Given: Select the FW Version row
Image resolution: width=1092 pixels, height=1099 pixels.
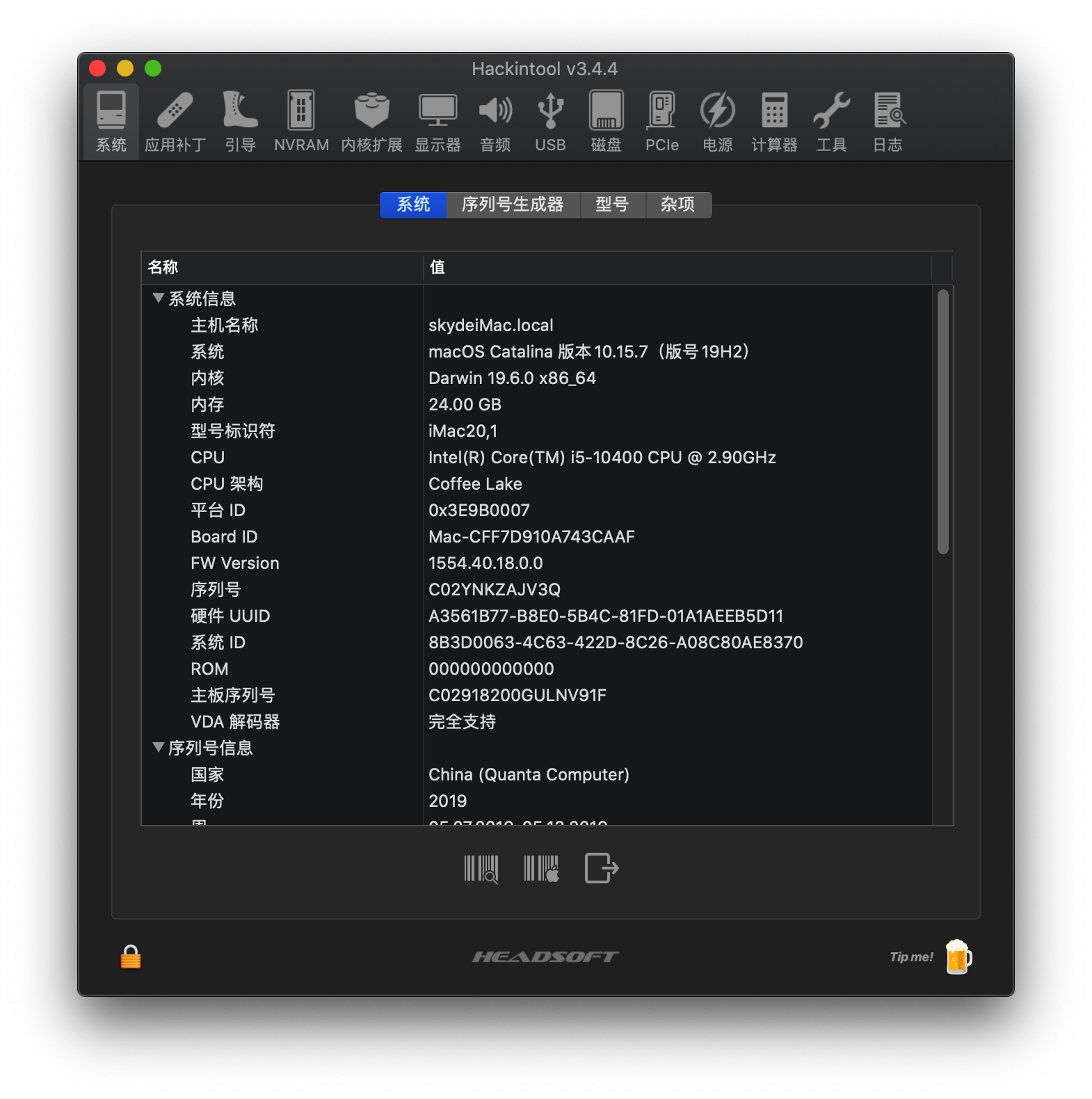Looking at the screenshot, I should [536, 563].
